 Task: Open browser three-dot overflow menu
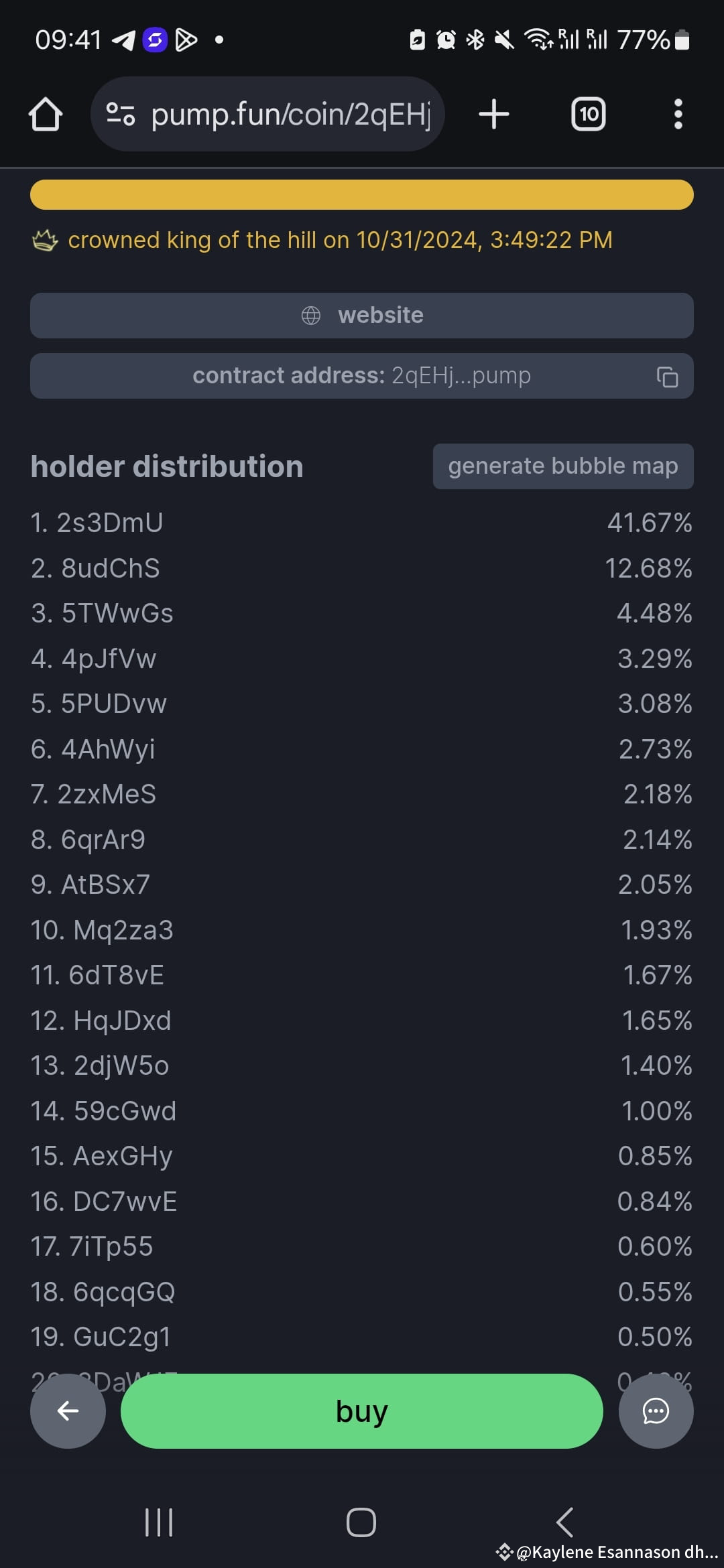click(678, 114)
